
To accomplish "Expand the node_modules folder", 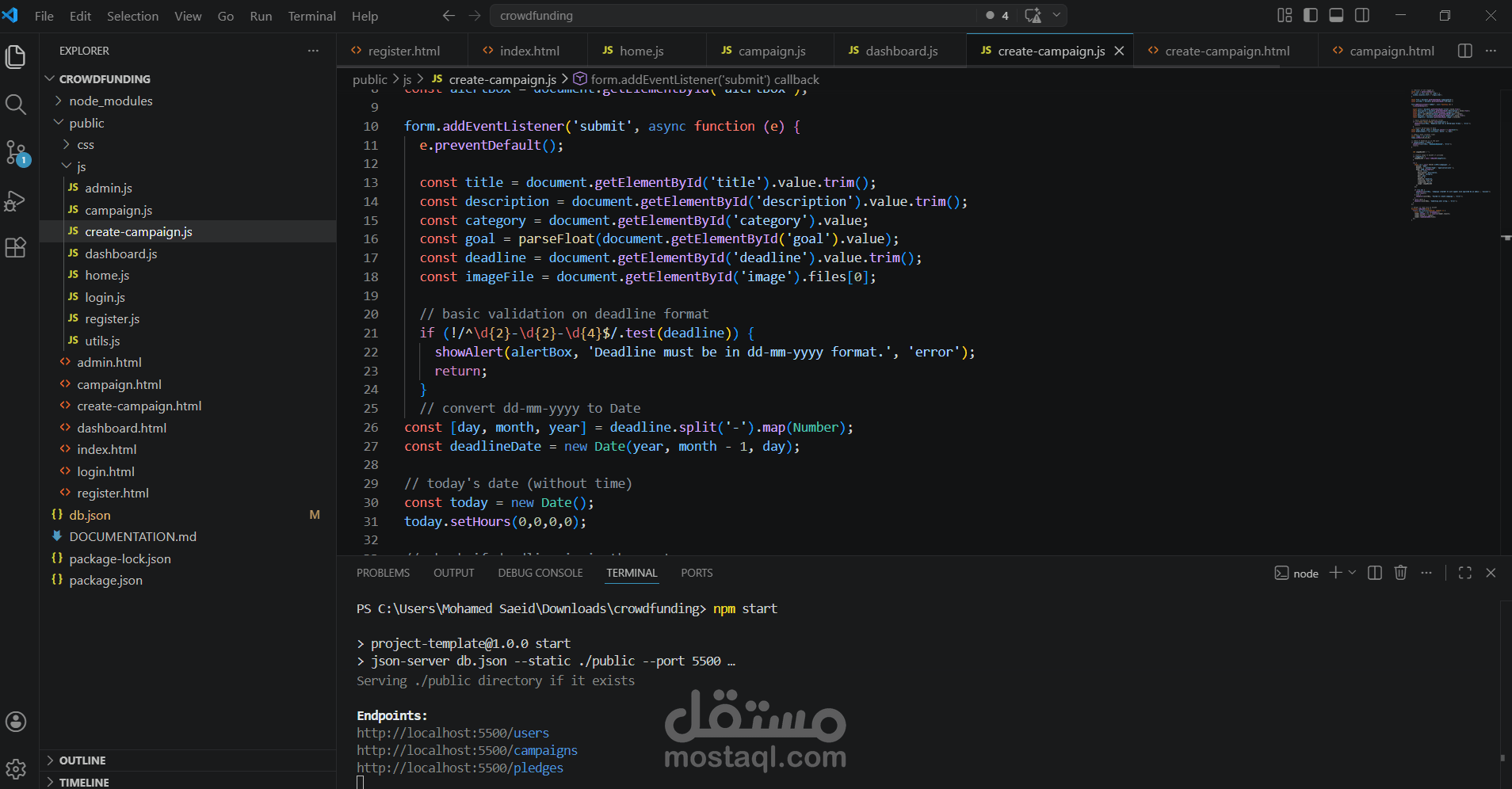I will 110,101.
